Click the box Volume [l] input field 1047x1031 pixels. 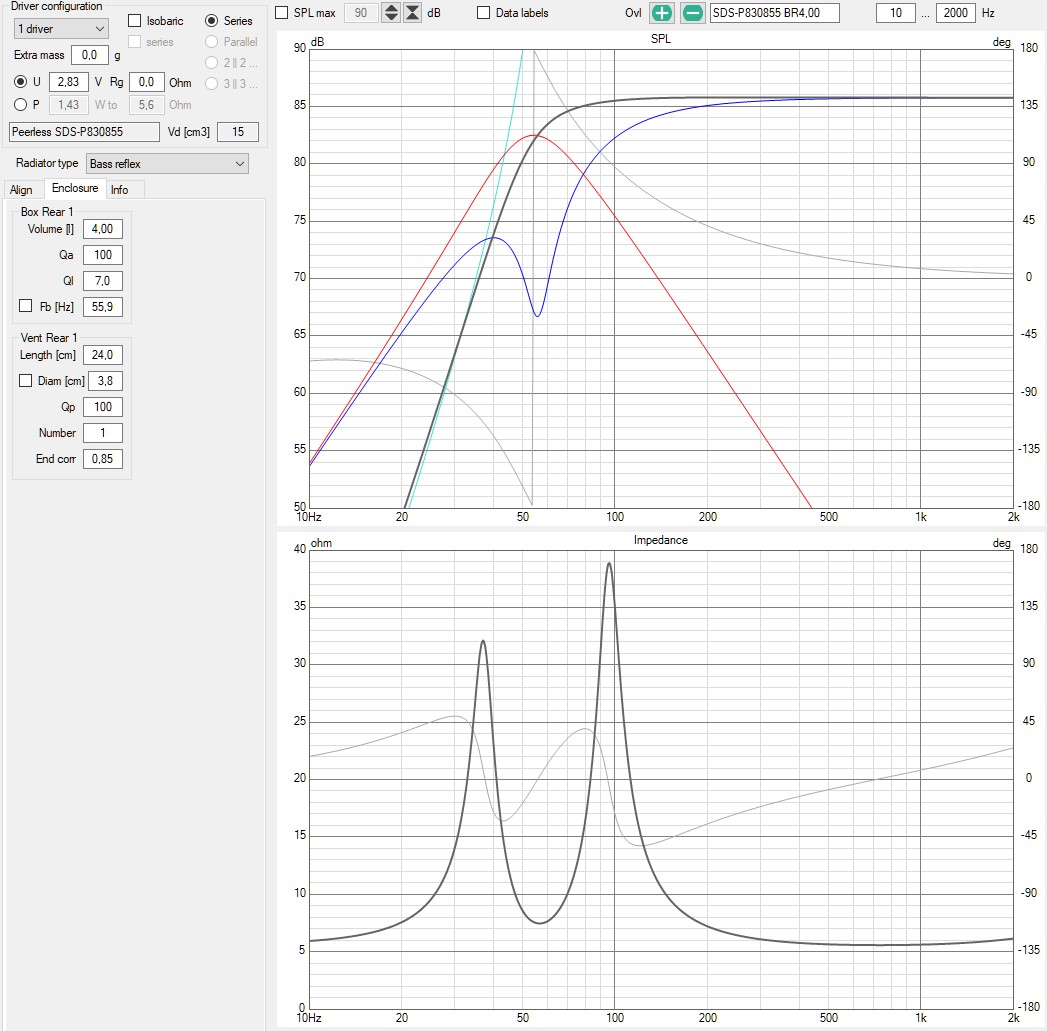(x=103, y=229)
